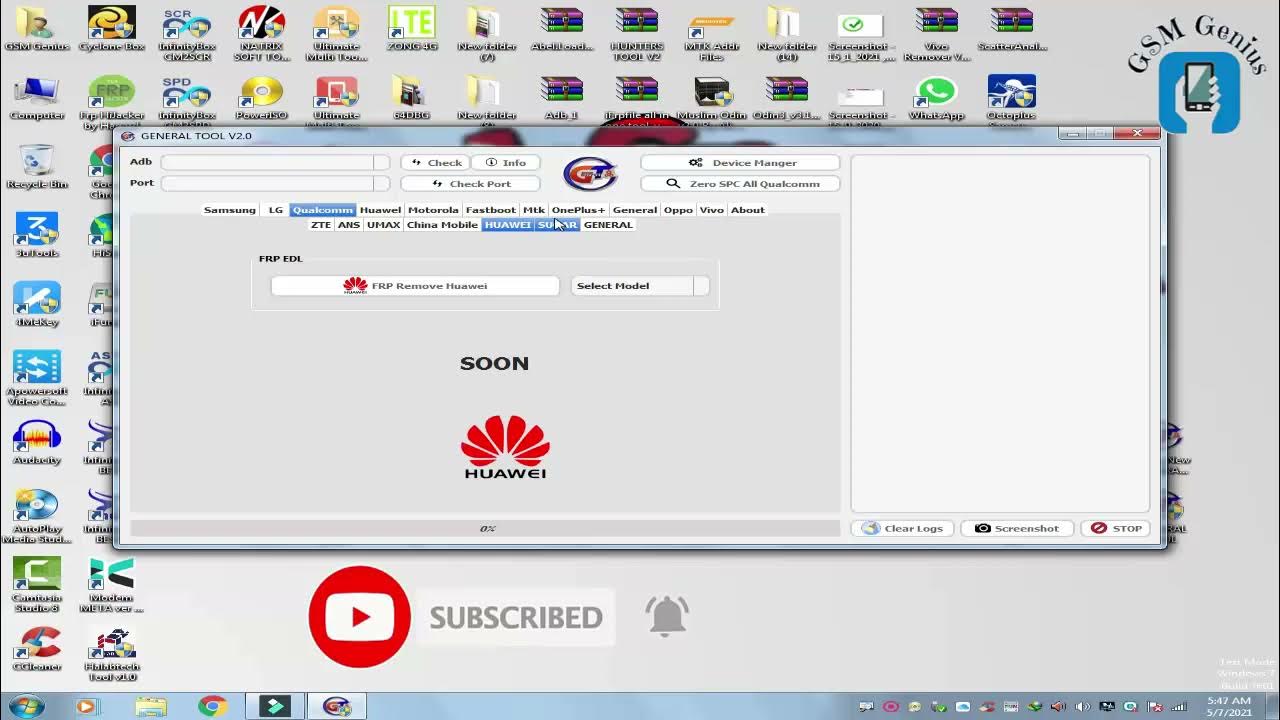Click the Audacity desktop icon

coord(37,443)
